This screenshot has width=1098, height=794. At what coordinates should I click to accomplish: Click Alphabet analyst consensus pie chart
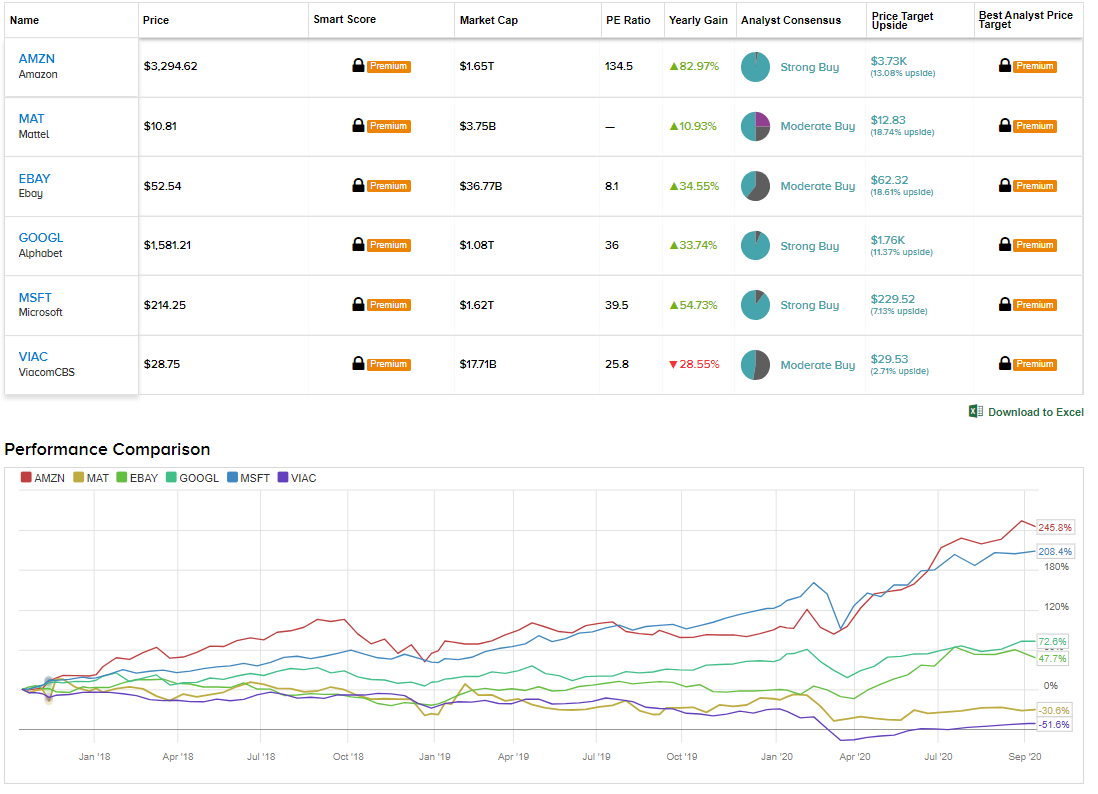coord(756,246)
